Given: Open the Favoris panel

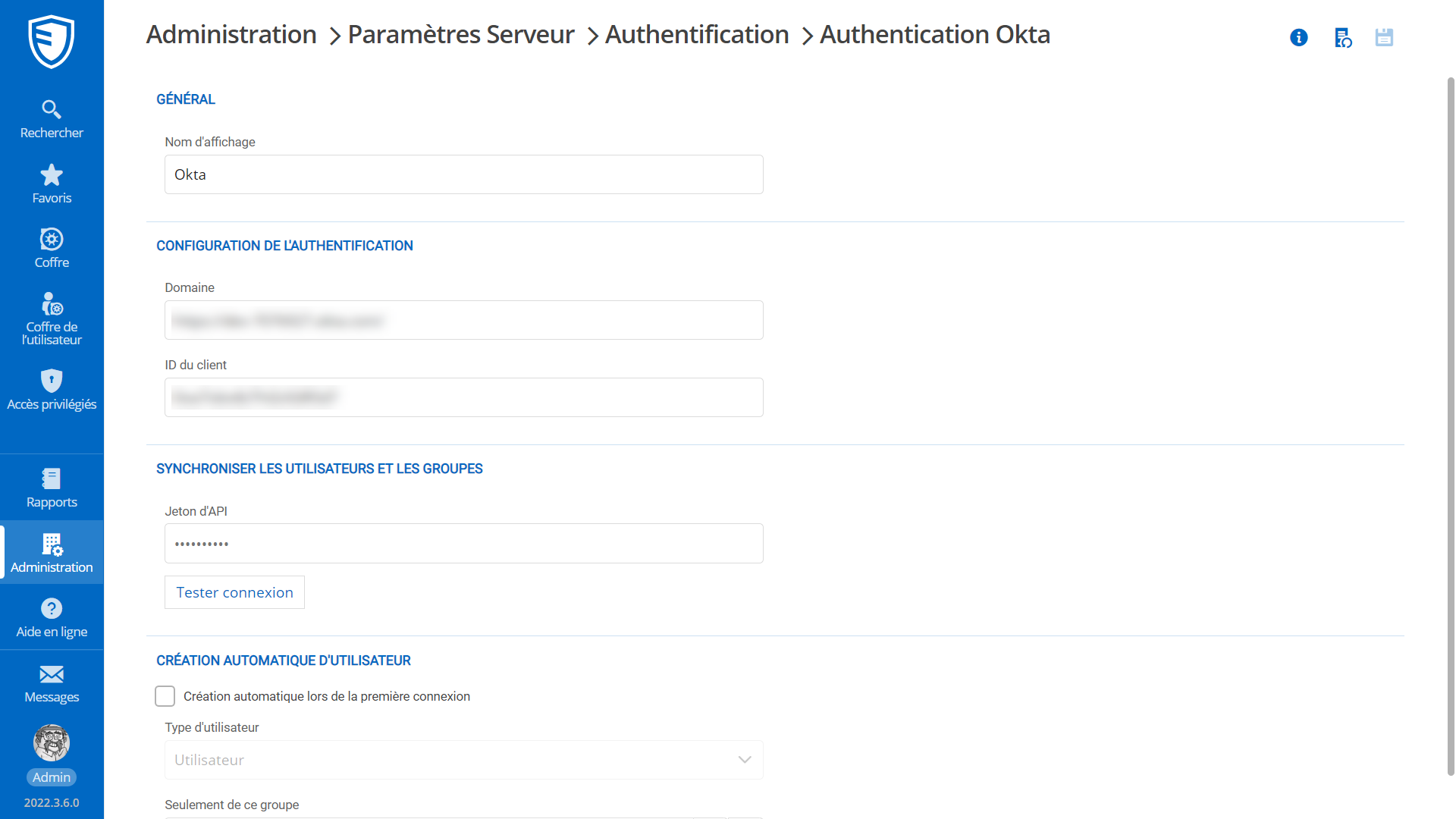Looking at the screenshot, I should coord(51,184).
